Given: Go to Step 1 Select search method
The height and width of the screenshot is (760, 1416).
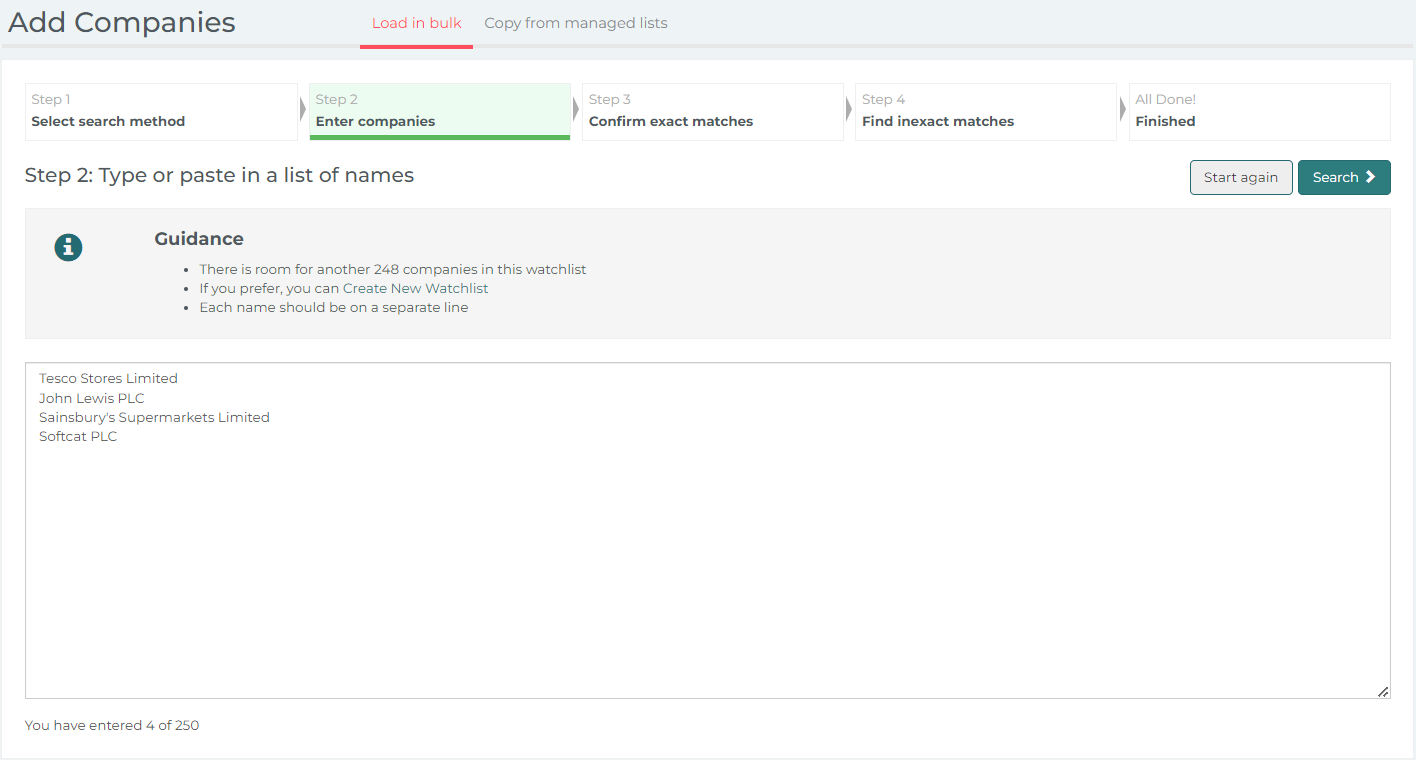Looking at the screenshot, I should tap(161, 111).
